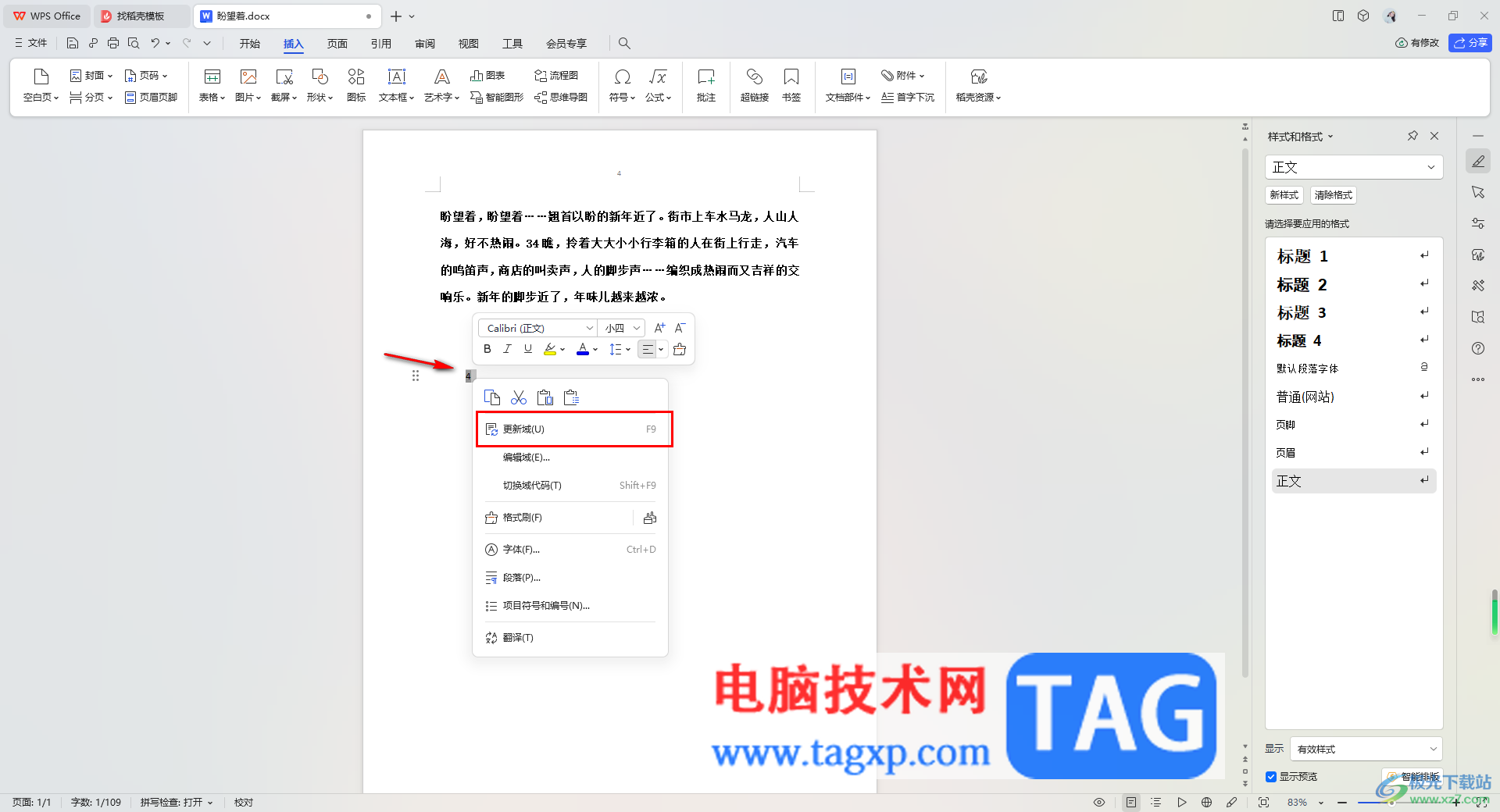Toggle eye protection mode icon in status bar
This screenshot has height=812, width=1500.
click(x=1099, y=802)
